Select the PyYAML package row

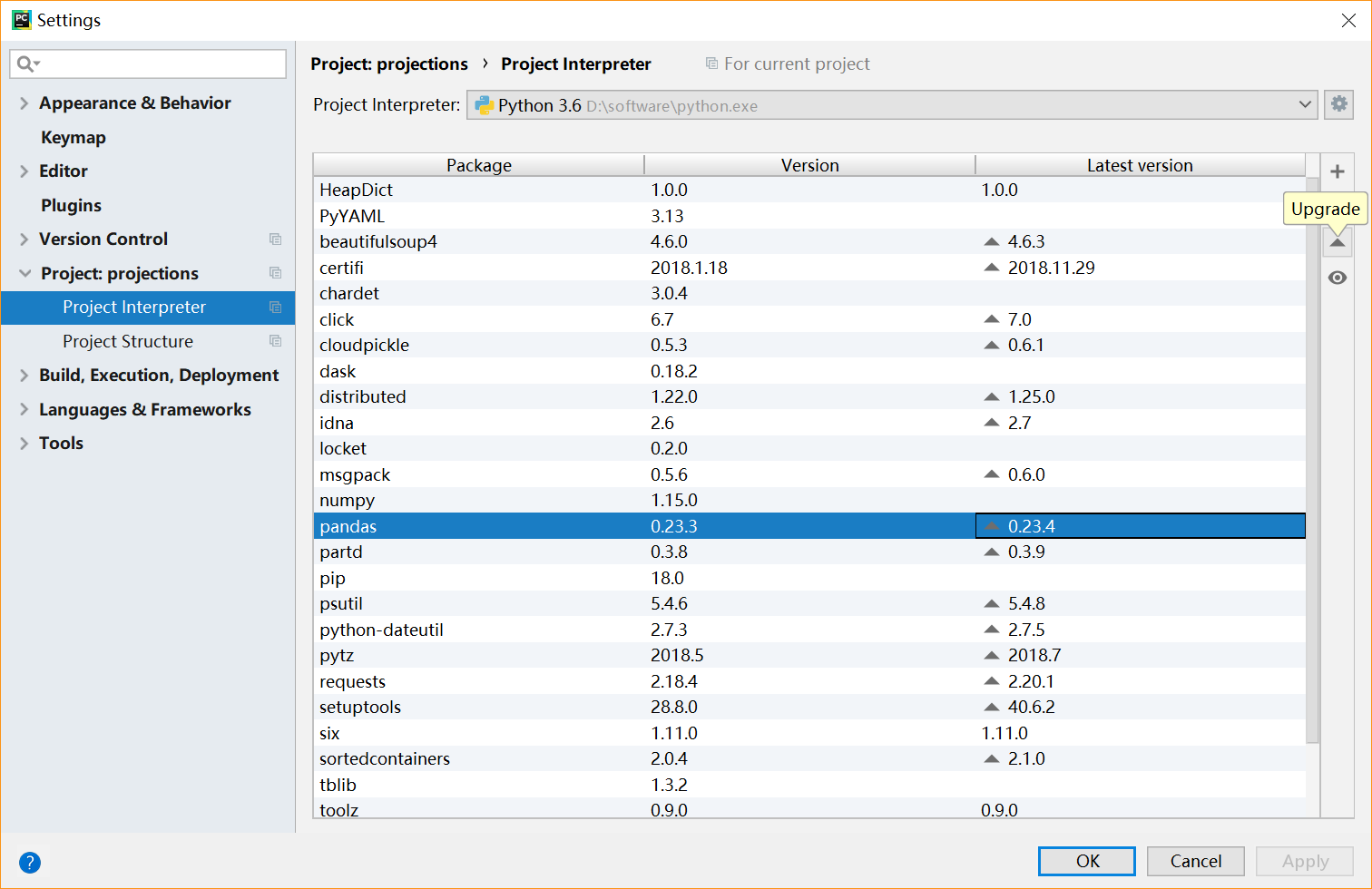click(x=809, y=216)
